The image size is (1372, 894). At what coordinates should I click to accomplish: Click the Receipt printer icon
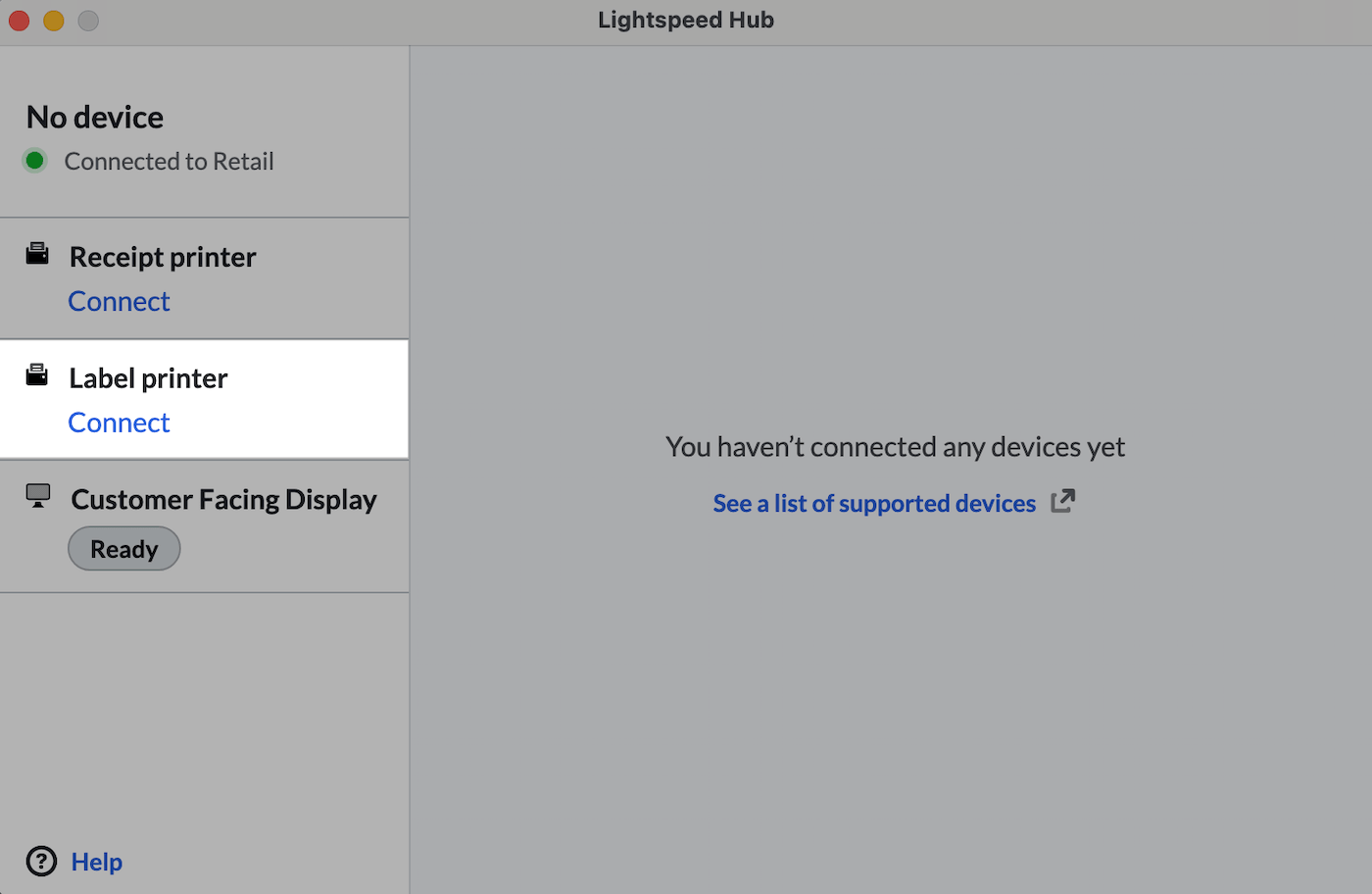point(37,254)
